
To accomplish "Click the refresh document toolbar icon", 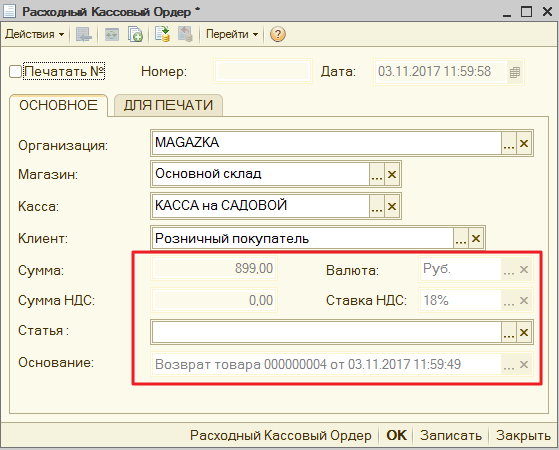I will tap(112, 35).
